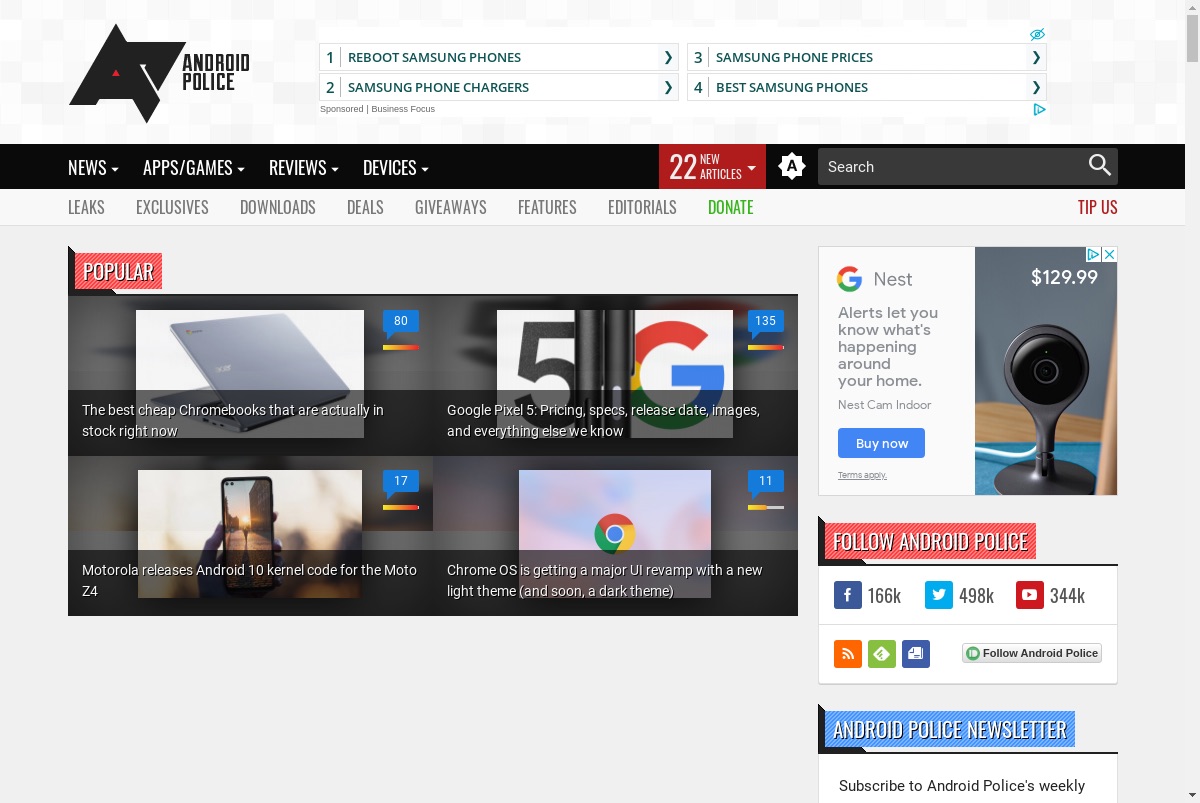
Task: Open Motorola Android 10 kernel article headline
Action: 249,580
